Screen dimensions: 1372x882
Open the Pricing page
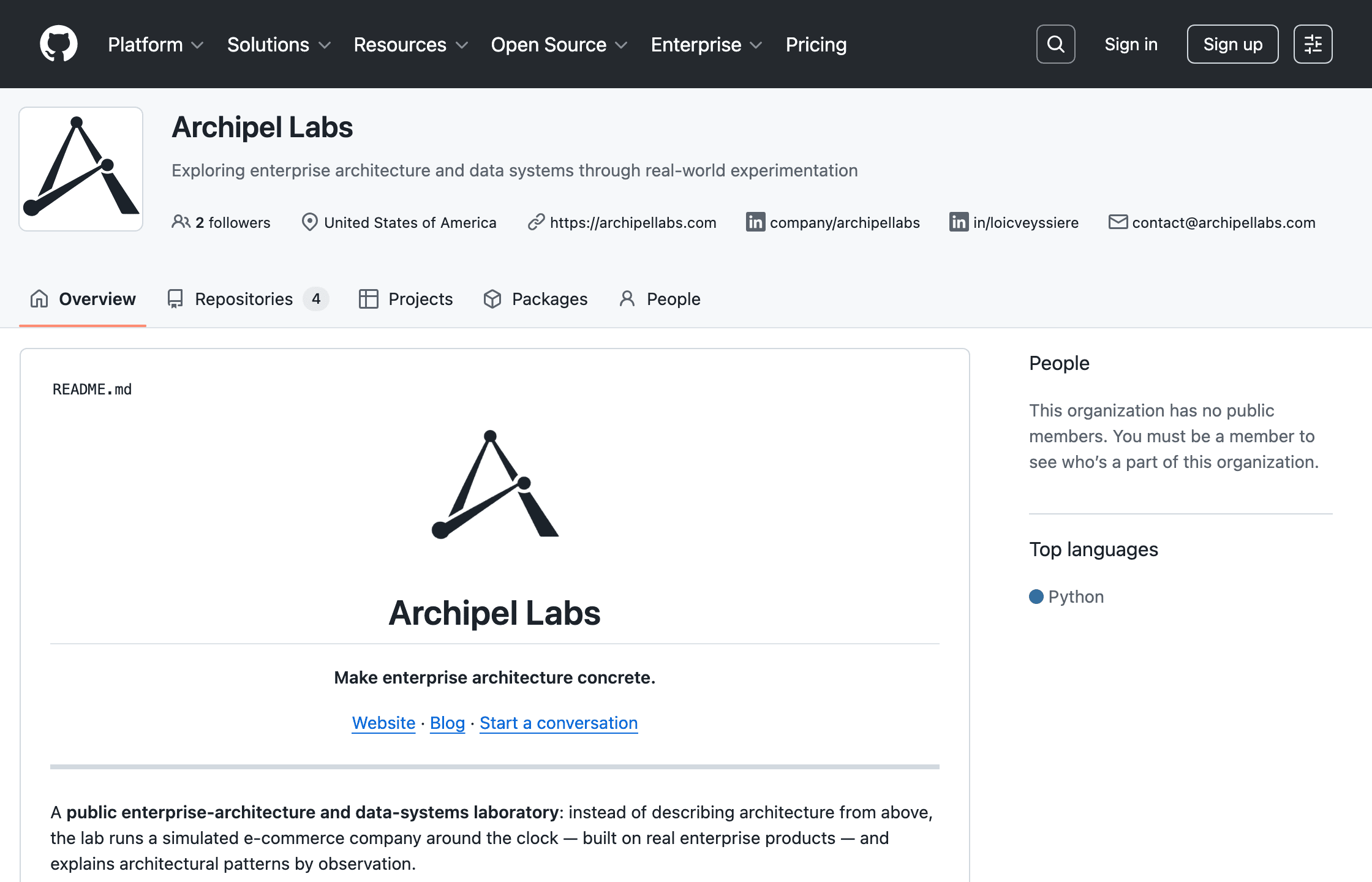point(816,44)
